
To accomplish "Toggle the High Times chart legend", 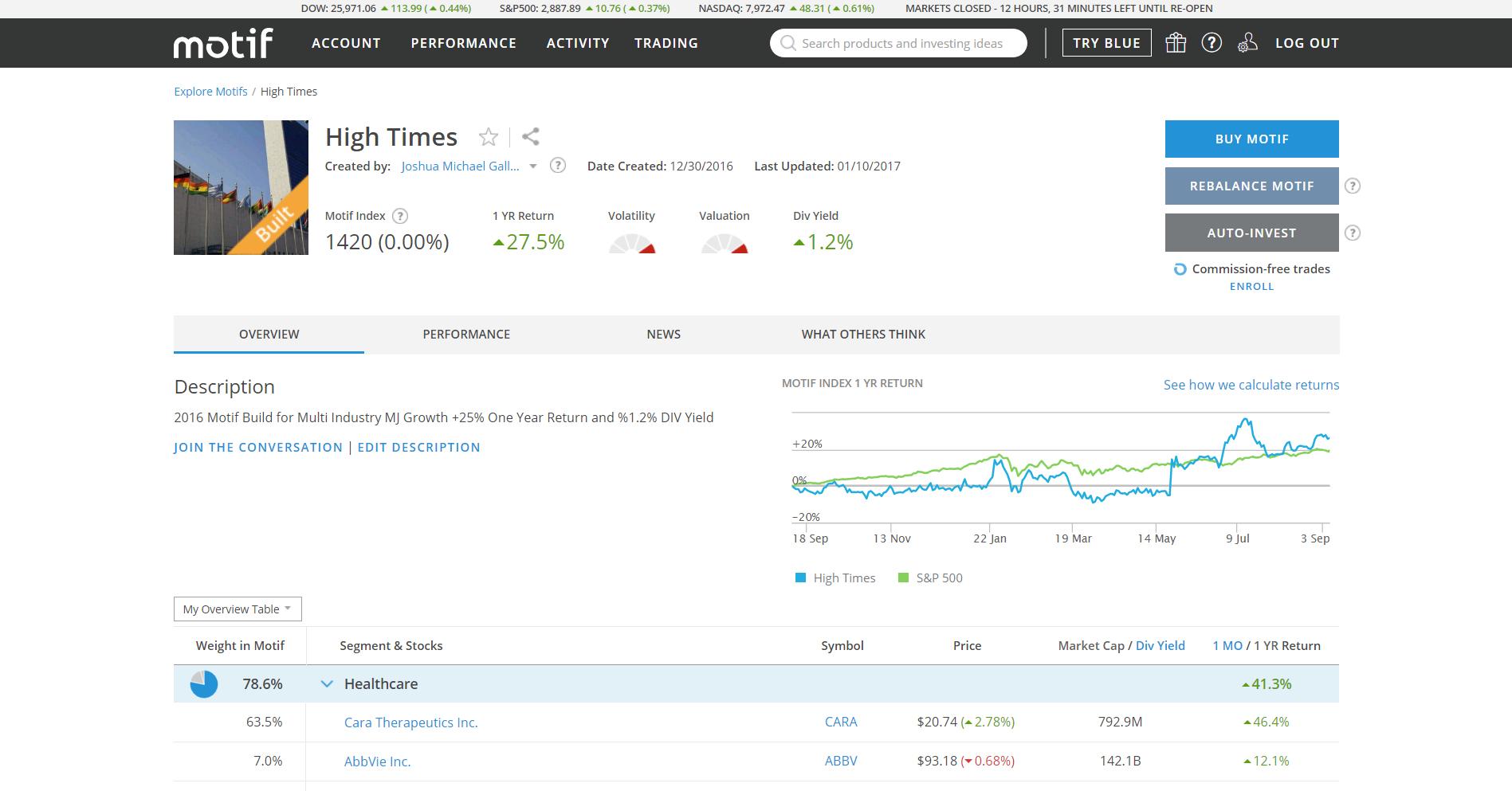I will tap(835, 578).
